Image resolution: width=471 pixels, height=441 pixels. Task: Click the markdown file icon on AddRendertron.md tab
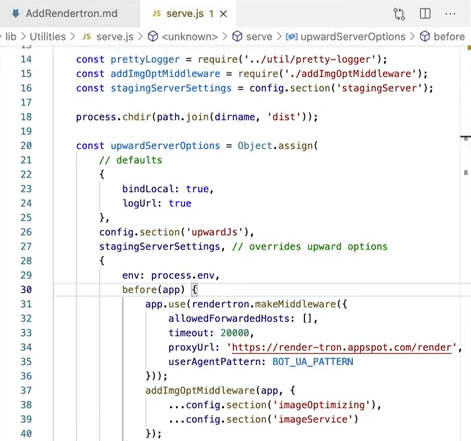click(x=15, y=13)
